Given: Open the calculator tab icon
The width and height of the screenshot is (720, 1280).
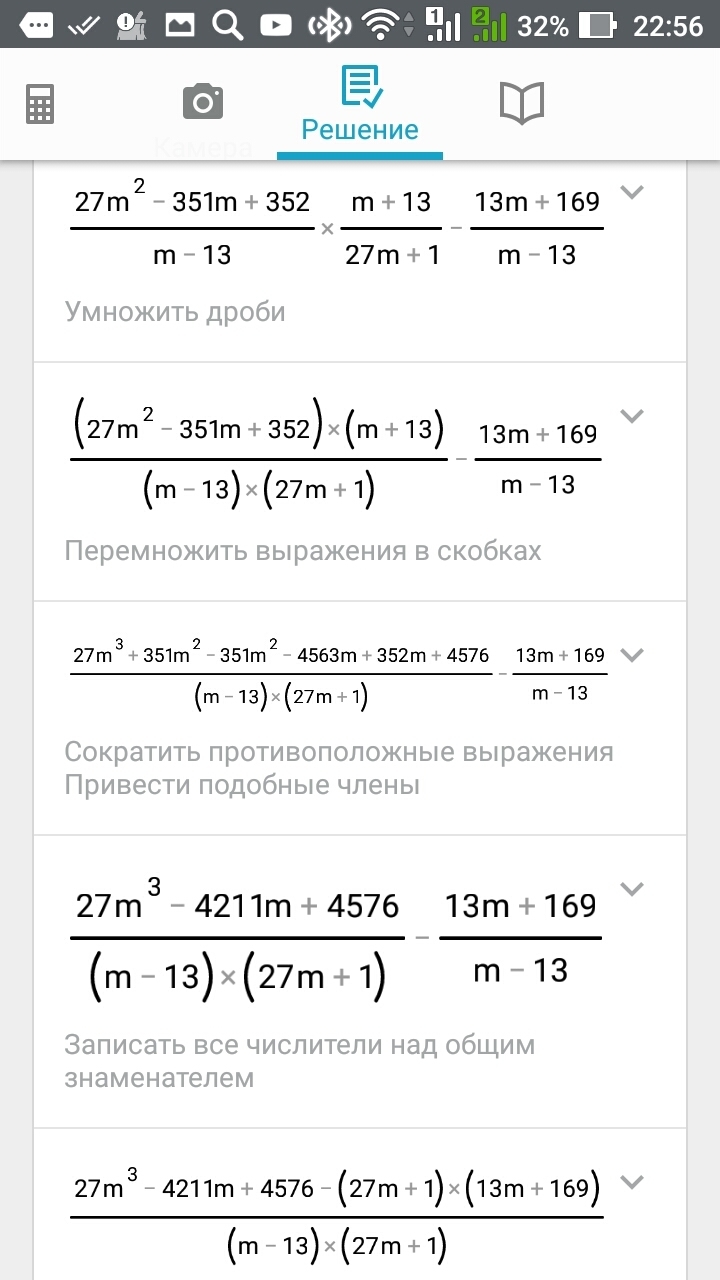Looking at the screenshot, I should click(x=40, y=103).
